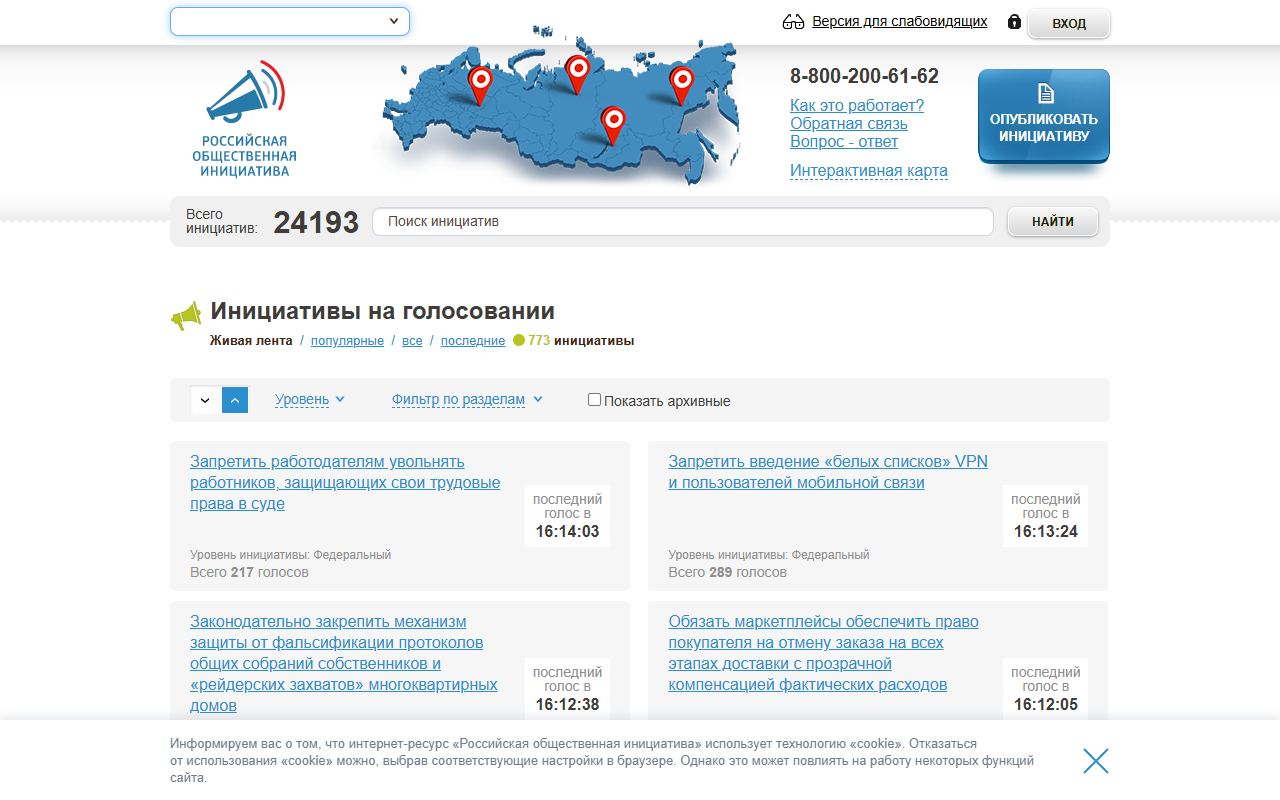The width and height of the screenshot is (1280, 800).
Task: Click the northern-center red map pin
Action: [577, 74]
